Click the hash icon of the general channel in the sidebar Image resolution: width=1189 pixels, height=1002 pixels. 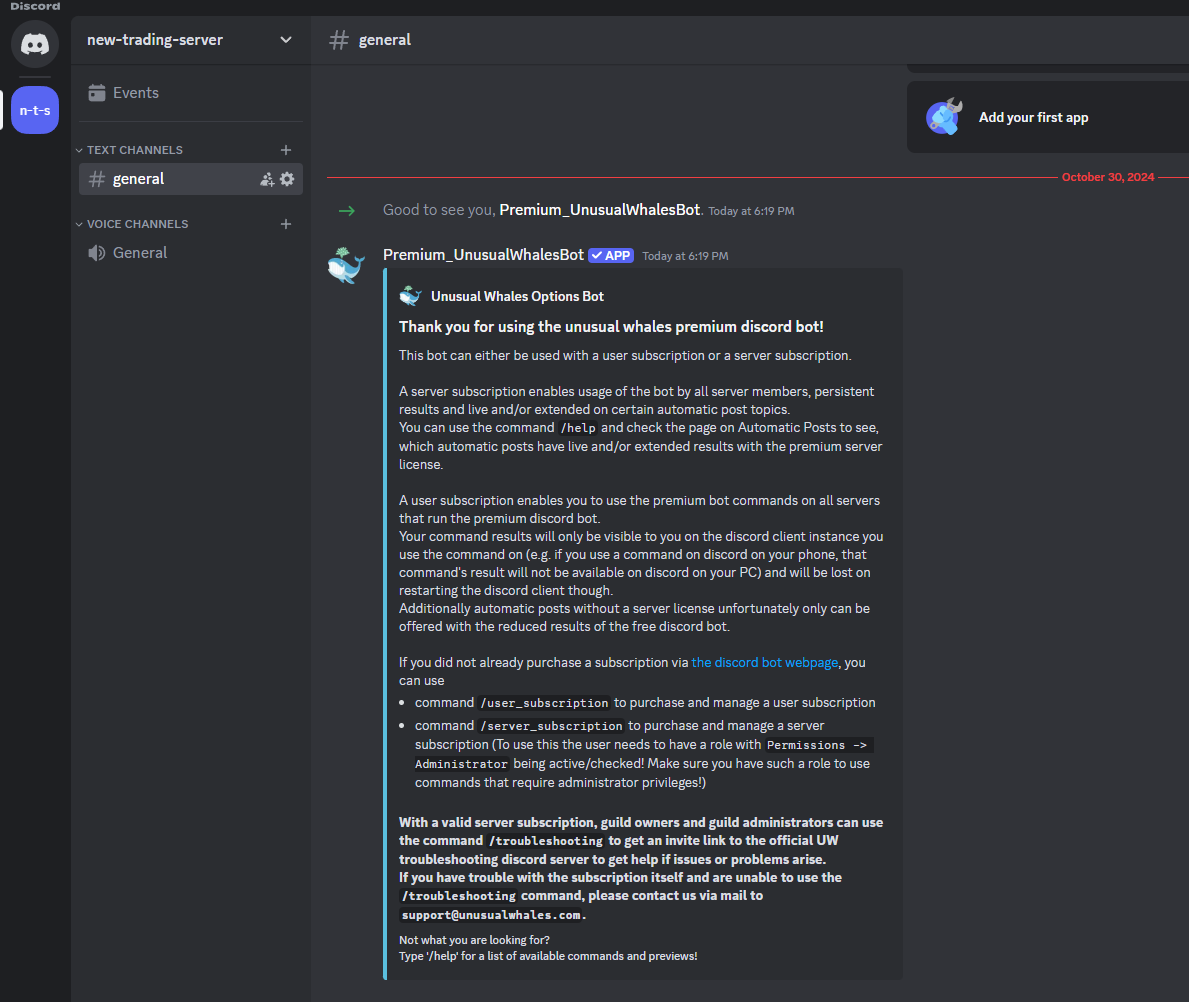pyautogui.click(x=96, y=179)
